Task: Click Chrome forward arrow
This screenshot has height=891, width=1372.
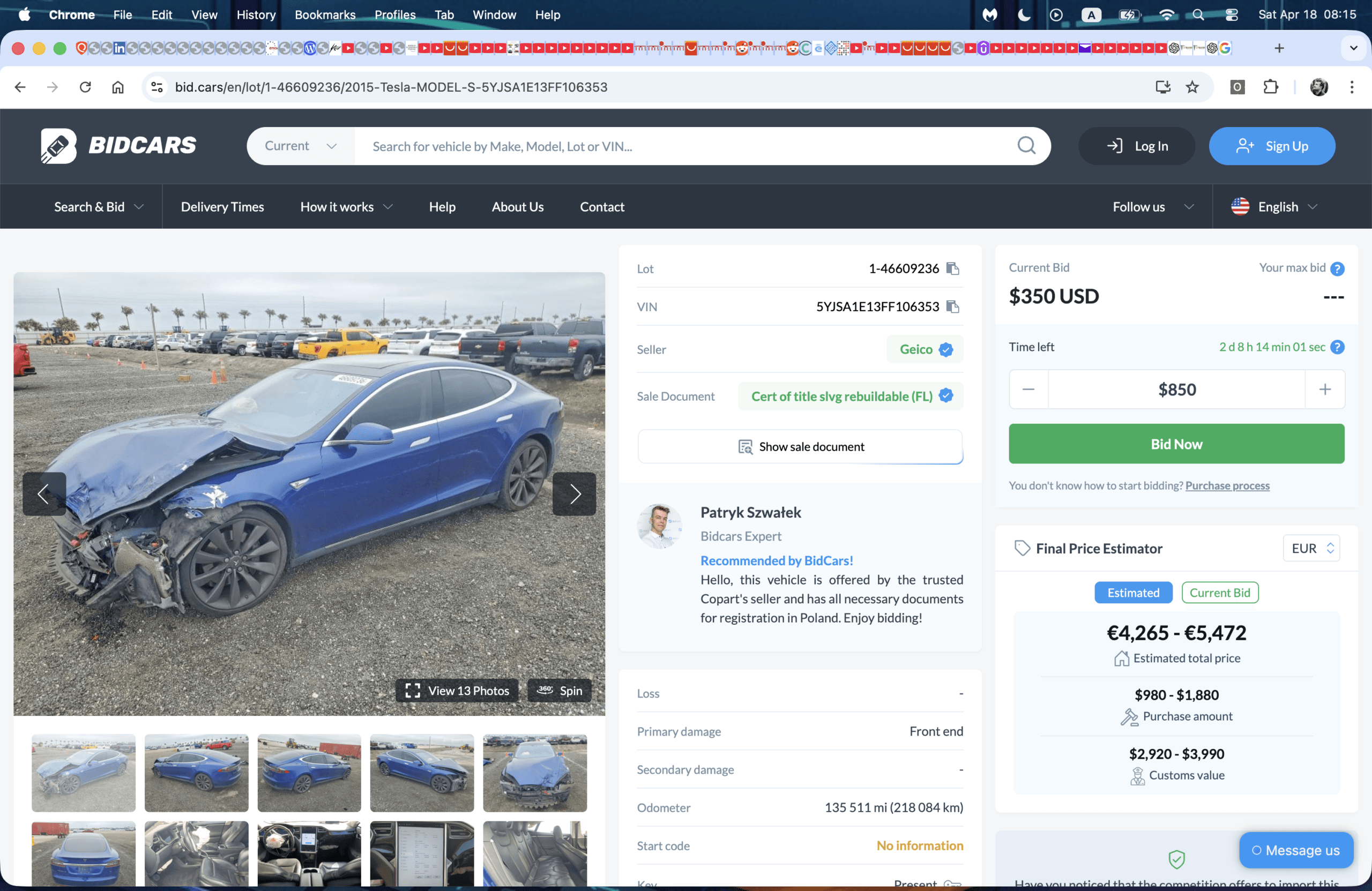Action: click(x=53, y=87)
